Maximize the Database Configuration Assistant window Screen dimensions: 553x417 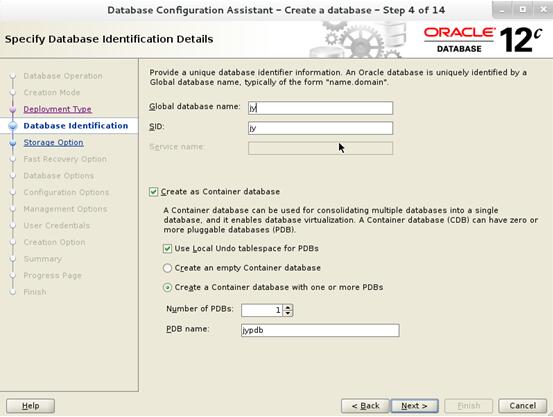point(523,10)
